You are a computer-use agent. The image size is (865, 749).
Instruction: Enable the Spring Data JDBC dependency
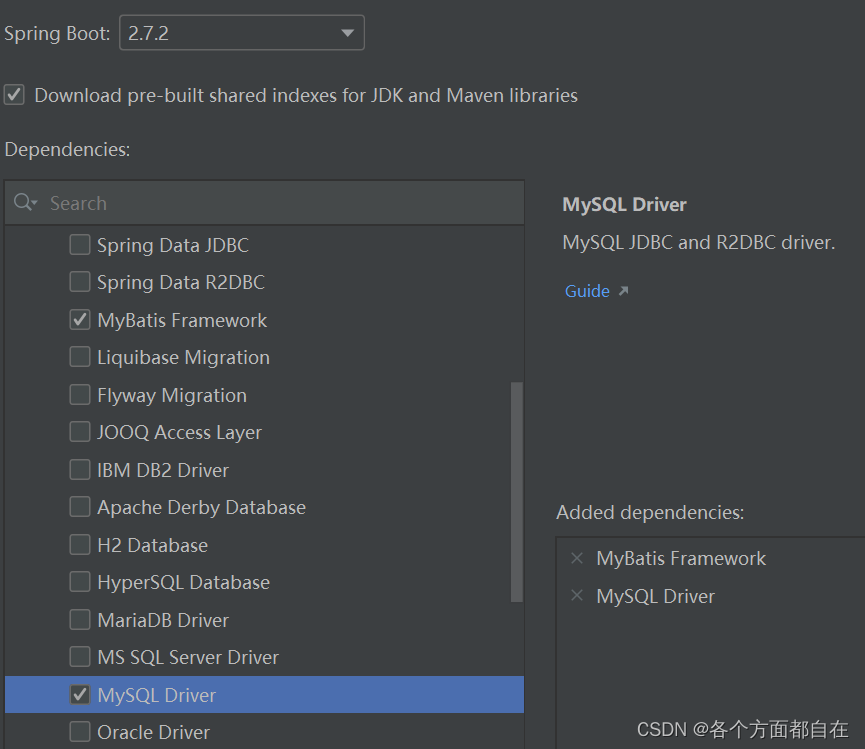pyautogui.click(x=79, y=244)
